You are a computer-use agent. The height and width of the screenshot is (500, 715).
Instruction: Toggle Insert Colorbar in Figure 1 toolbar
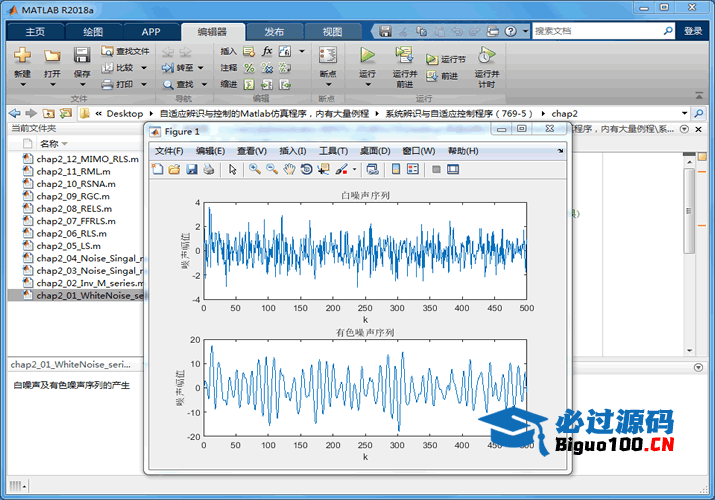[x=396, y=170]
